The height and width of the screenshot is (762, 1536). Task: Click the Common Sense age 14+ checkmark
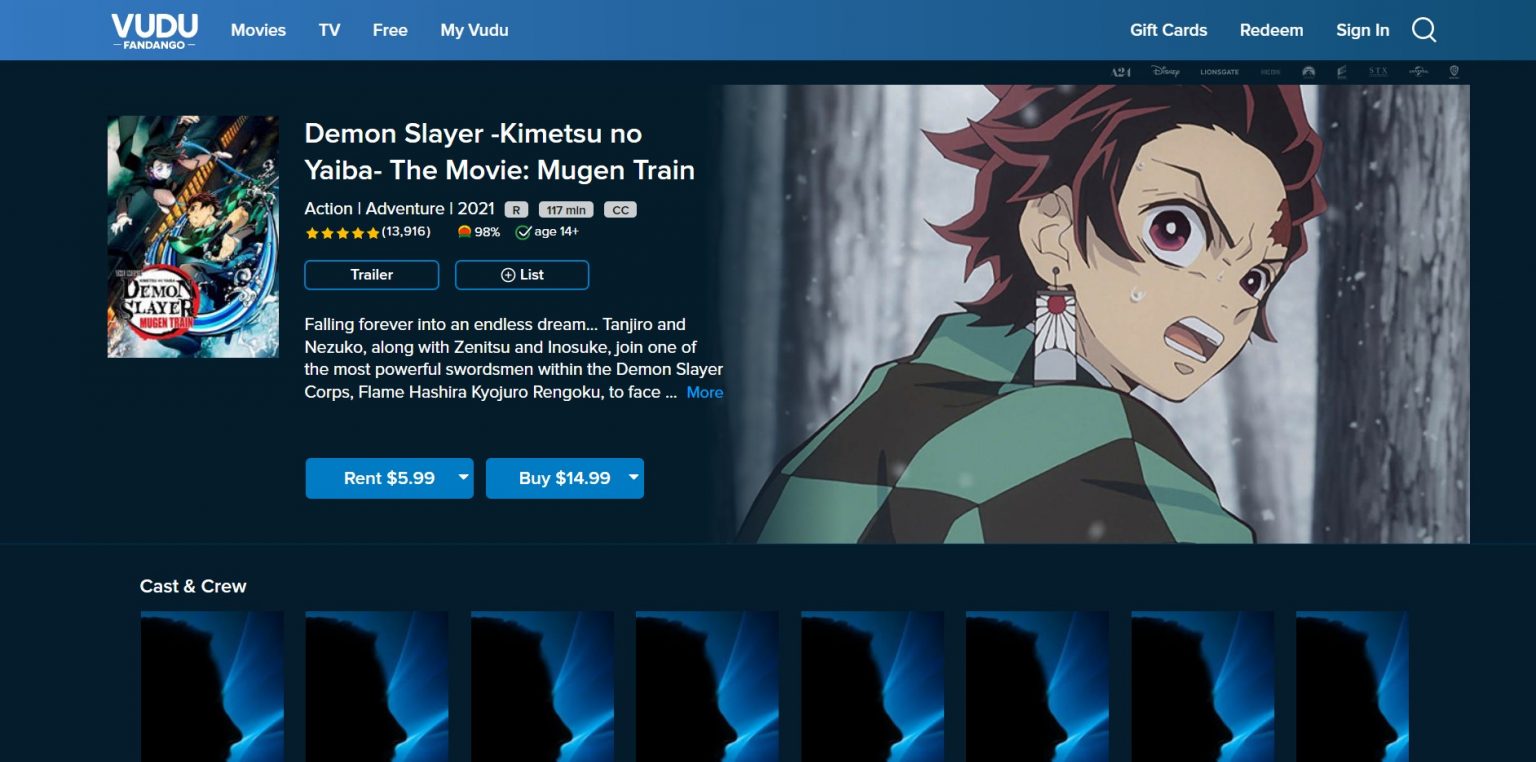[522, 232]
